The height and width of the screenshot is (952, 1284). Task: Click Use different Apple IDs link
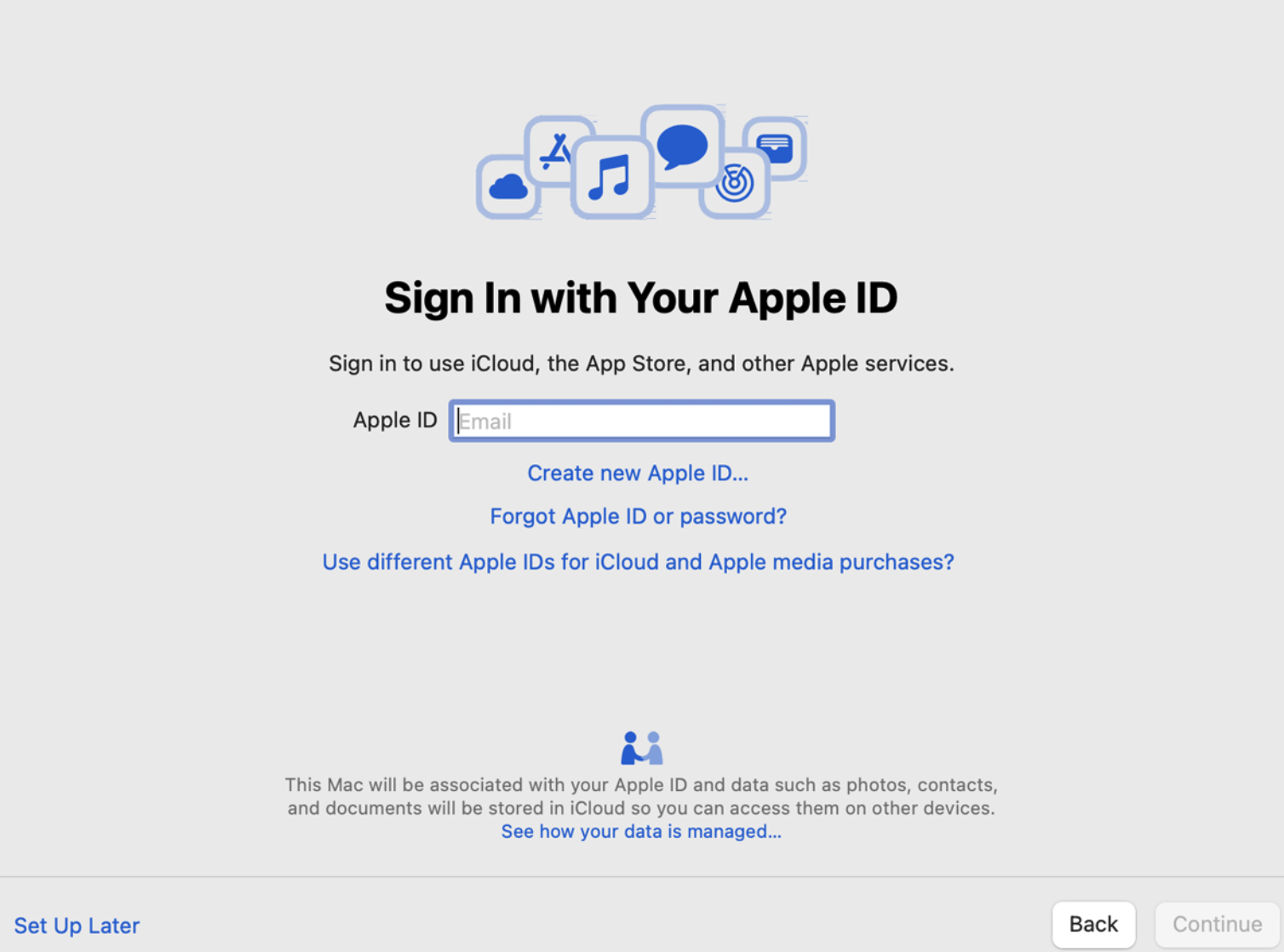tap(638, 562)
